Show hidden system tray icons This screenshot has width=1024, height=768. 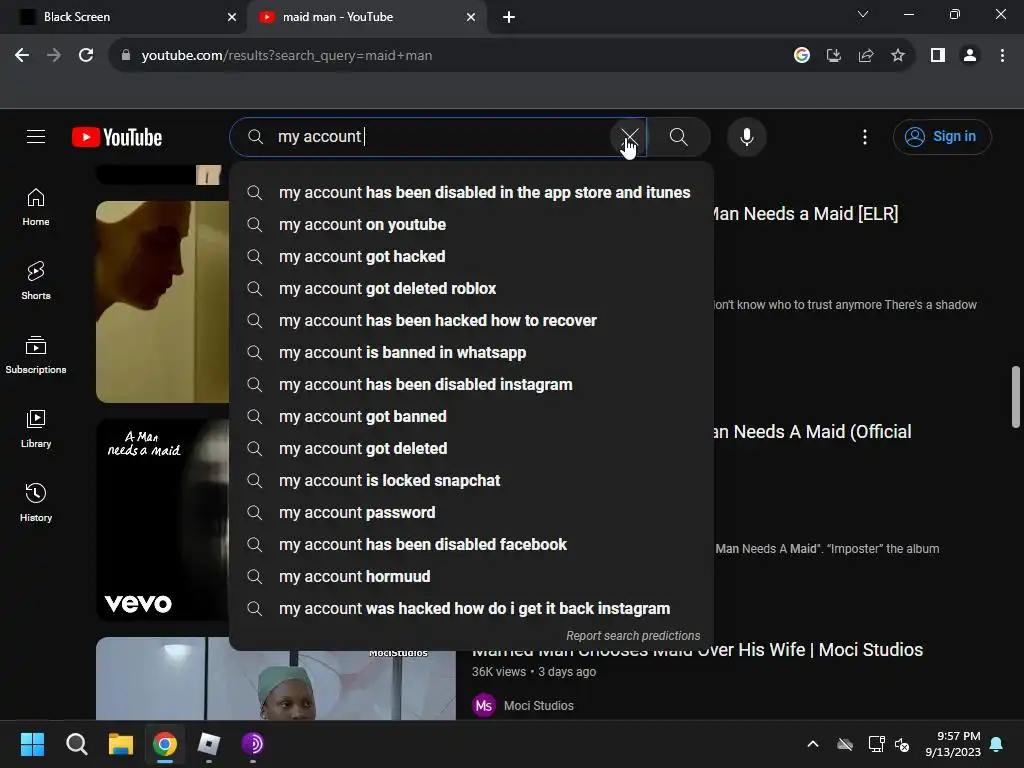(813, 744)
